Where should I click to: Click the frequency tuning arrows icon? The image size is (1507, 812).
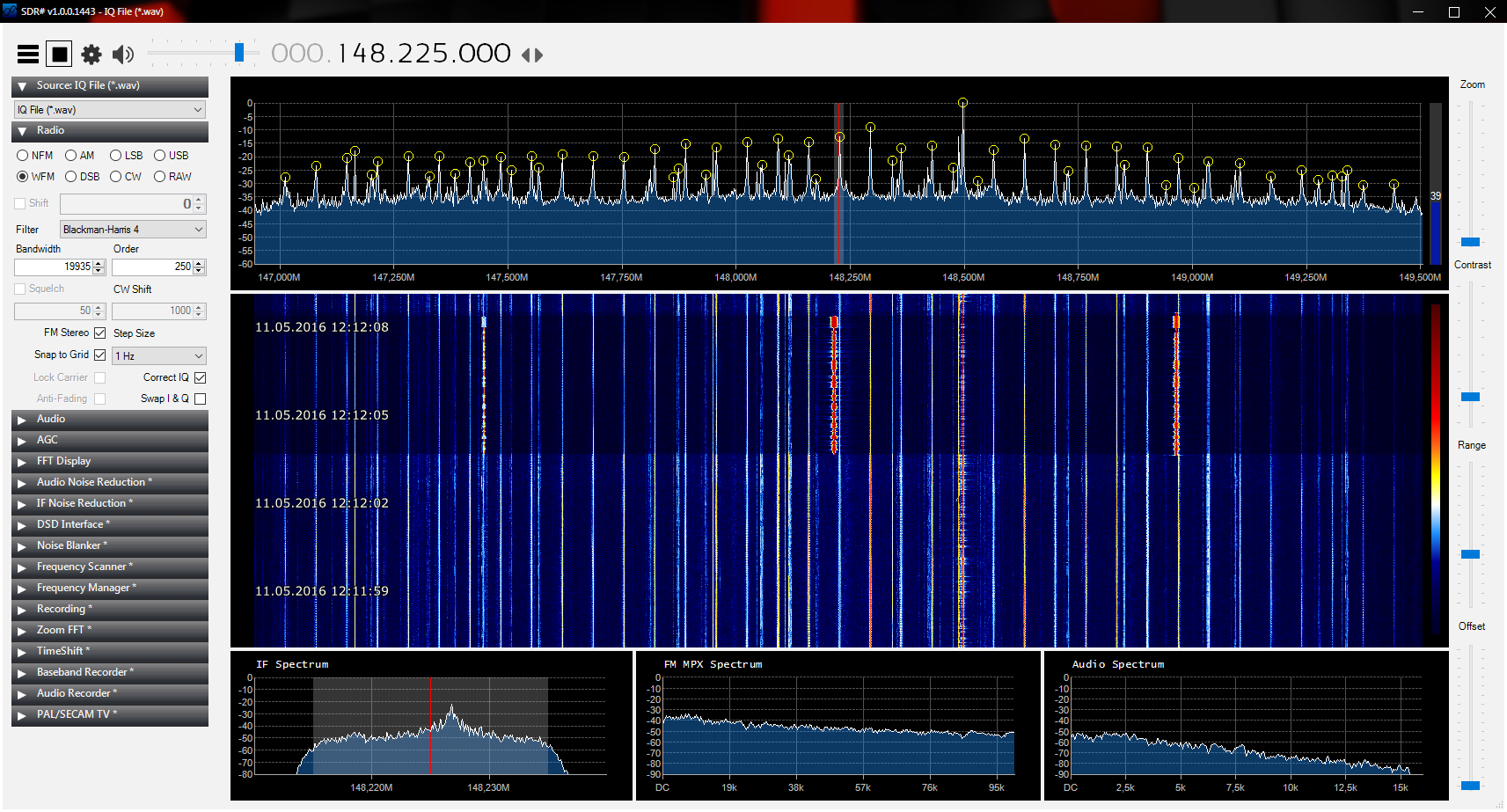click(532, 55)
